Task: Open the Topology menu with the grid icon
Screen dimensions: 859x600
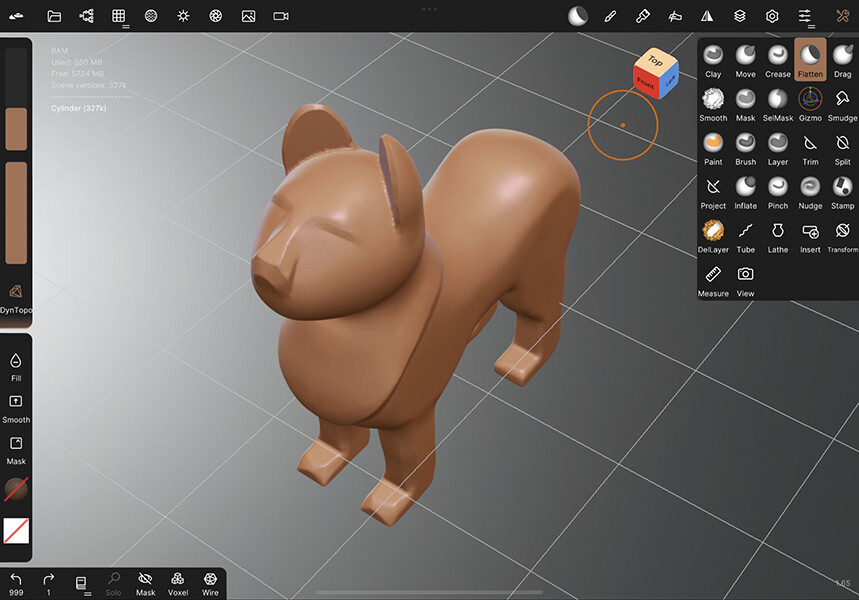Action: pyautogui.click(x=118, y=16)
